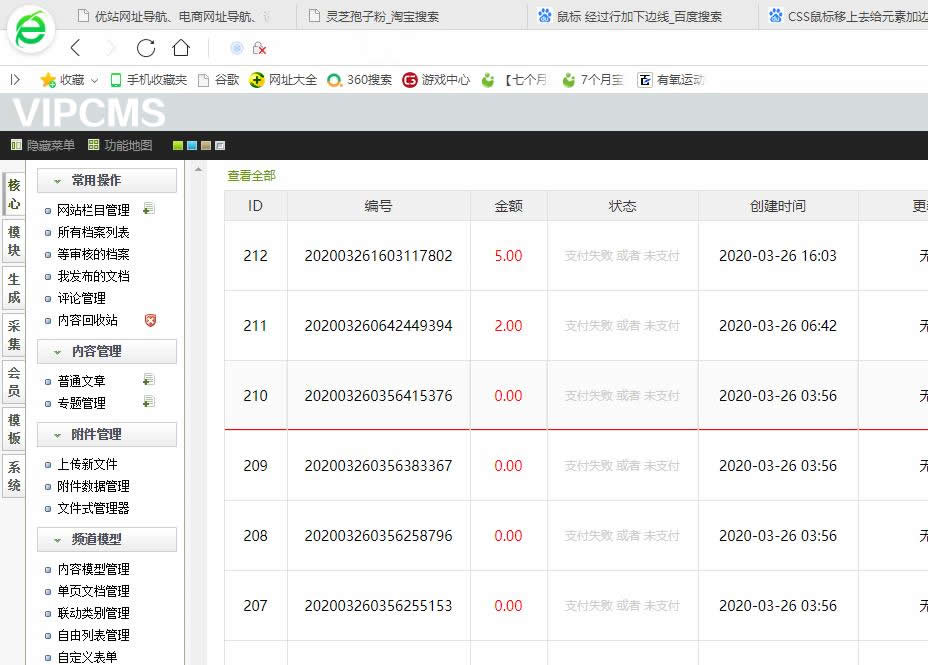Switch to the 会员 vertical tab
Image resolution: width=928 pixels, height=665 pixels.
pyautogui.click(x=14, y=382)
